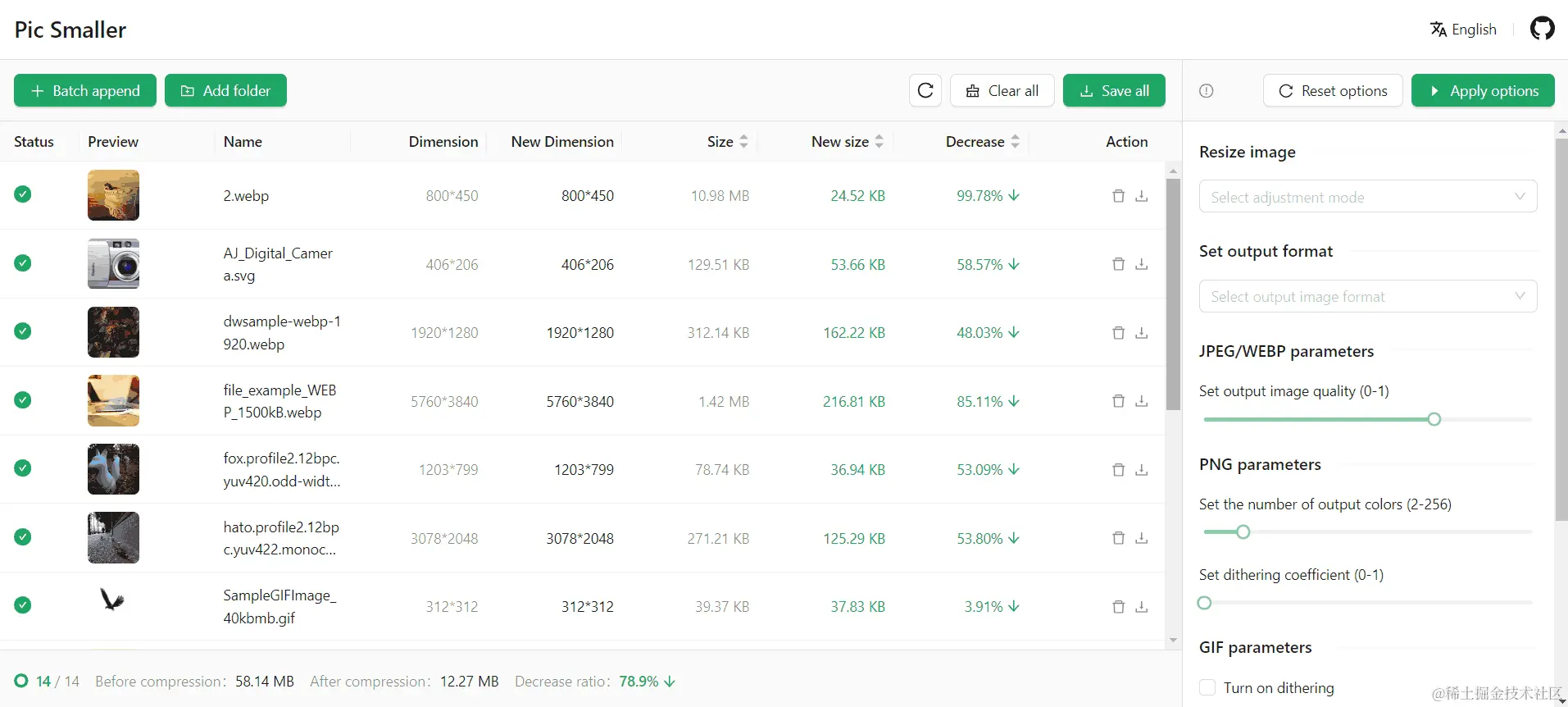Download file_example_WEBP_1500kB.webp result

pos(1142,401)
